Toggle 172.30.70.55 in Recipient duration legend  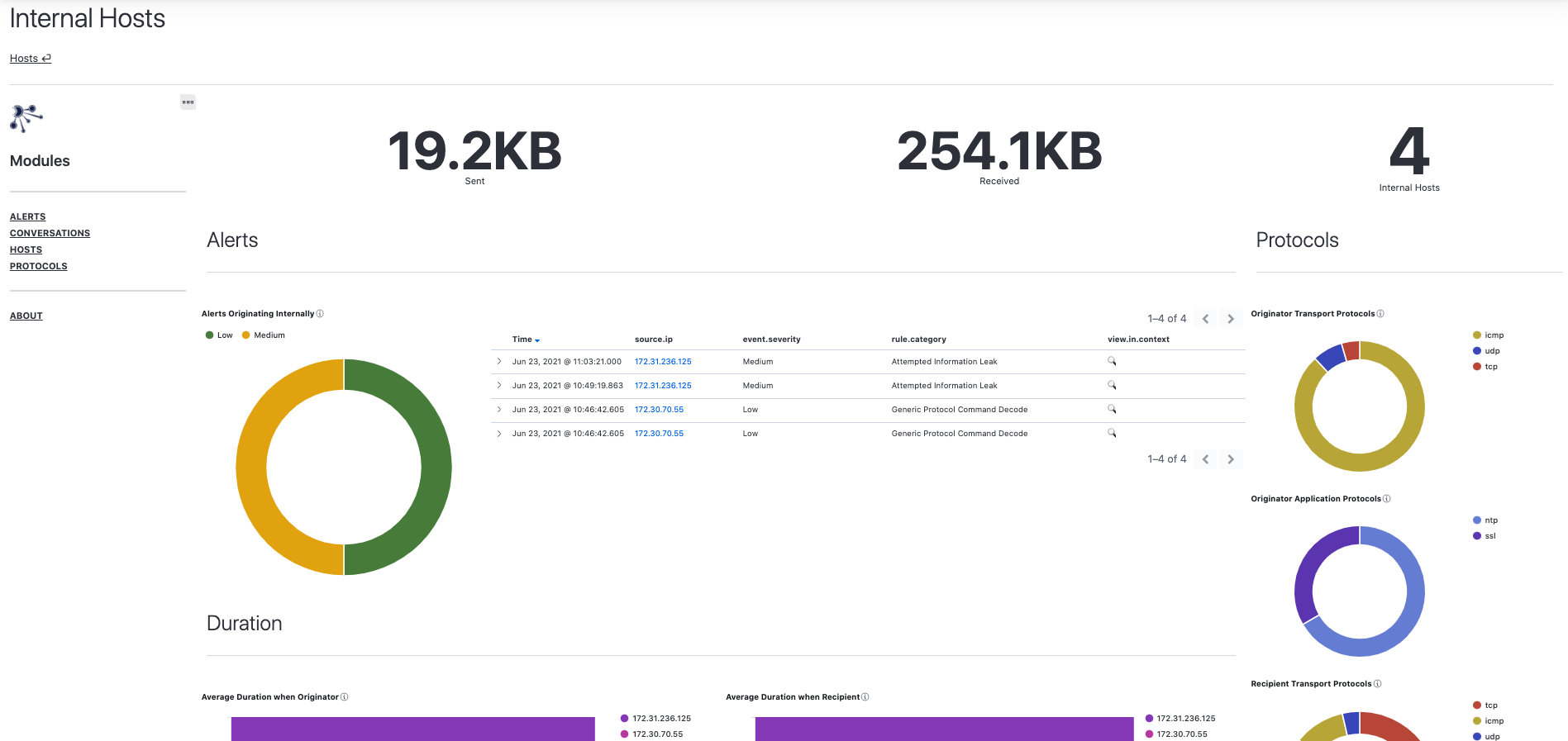tap(1176, 734)
